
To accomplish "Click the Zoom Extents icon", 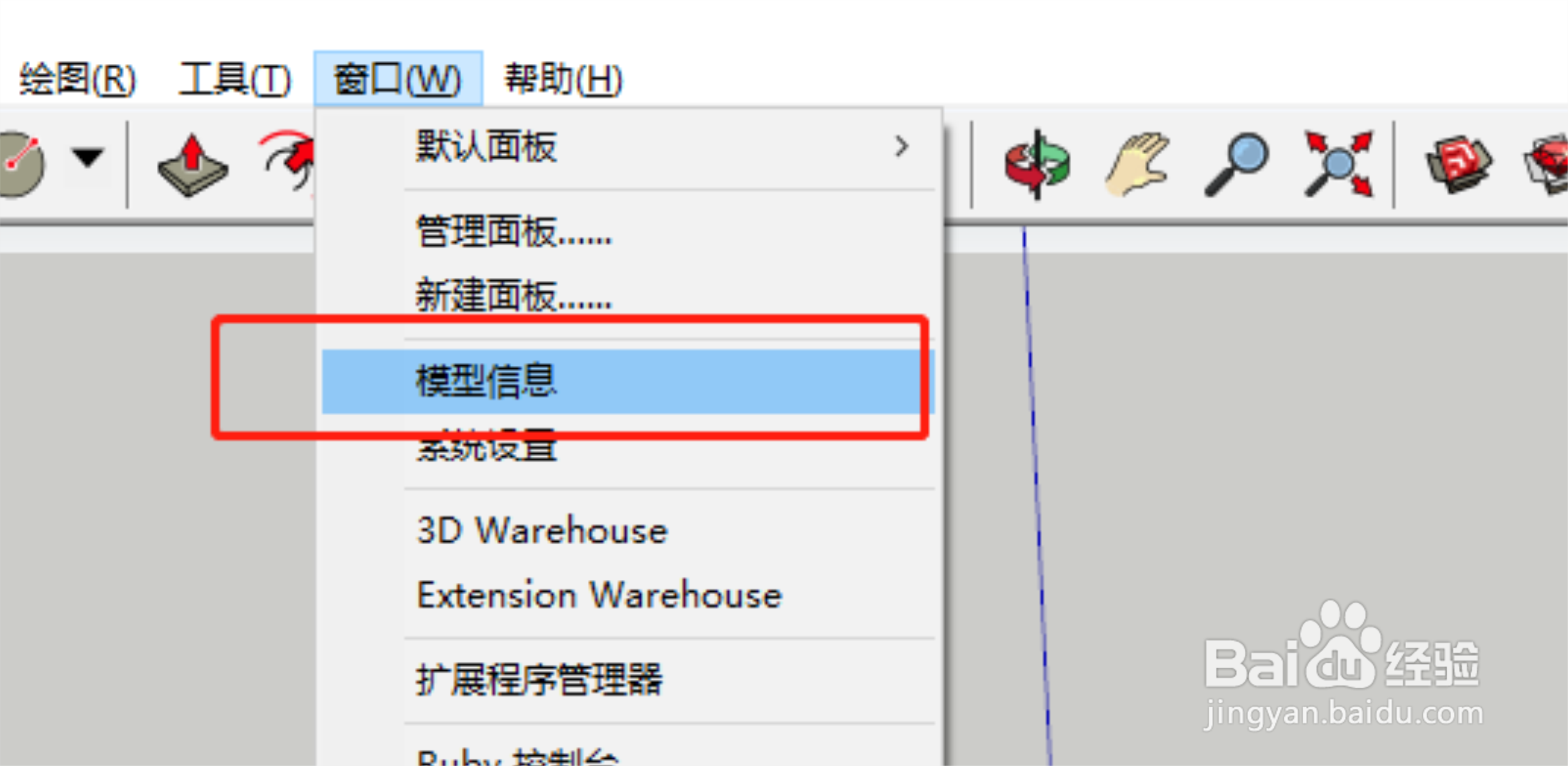I will [x=1338, y=164].
